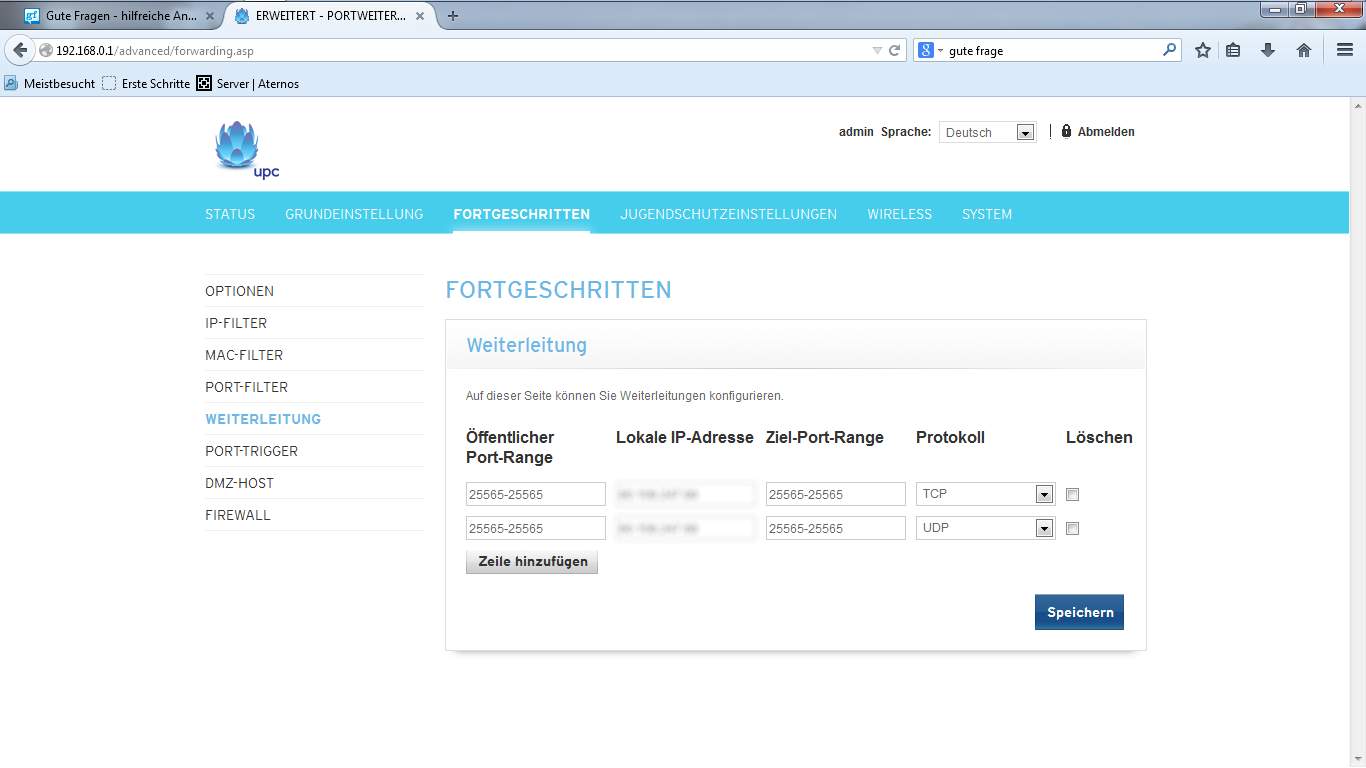
Task: Click the browser back arrow button
Action: click(x=20, y=50)
